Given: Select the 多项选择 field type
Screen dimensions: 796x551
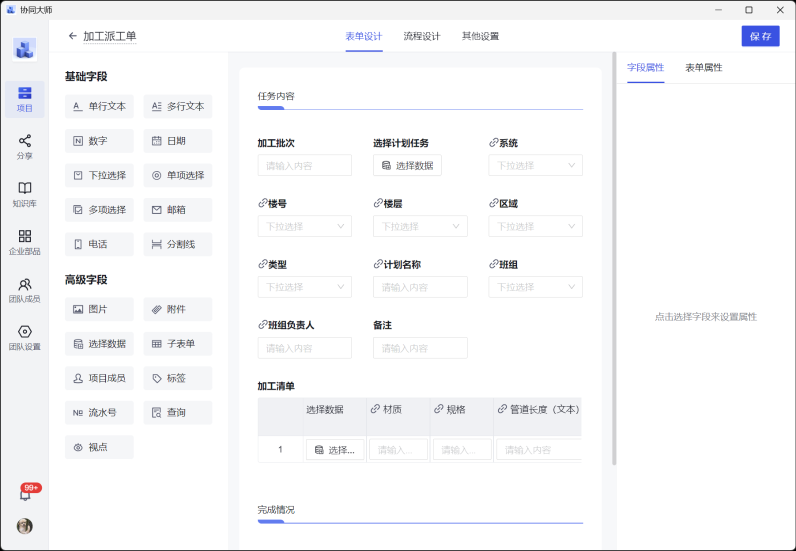Looking at the screenshot, I should coord(99,210).
